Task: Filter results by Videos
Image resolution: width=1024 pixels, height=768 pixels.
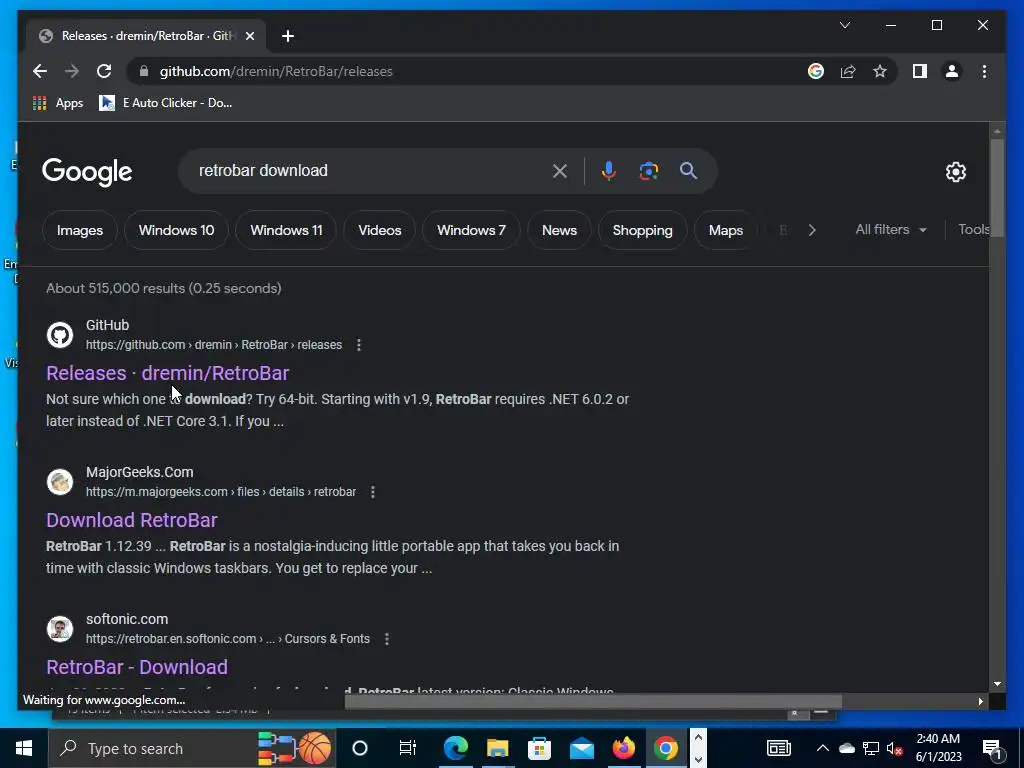Action: pyautogui.click(x=379, y=230)
